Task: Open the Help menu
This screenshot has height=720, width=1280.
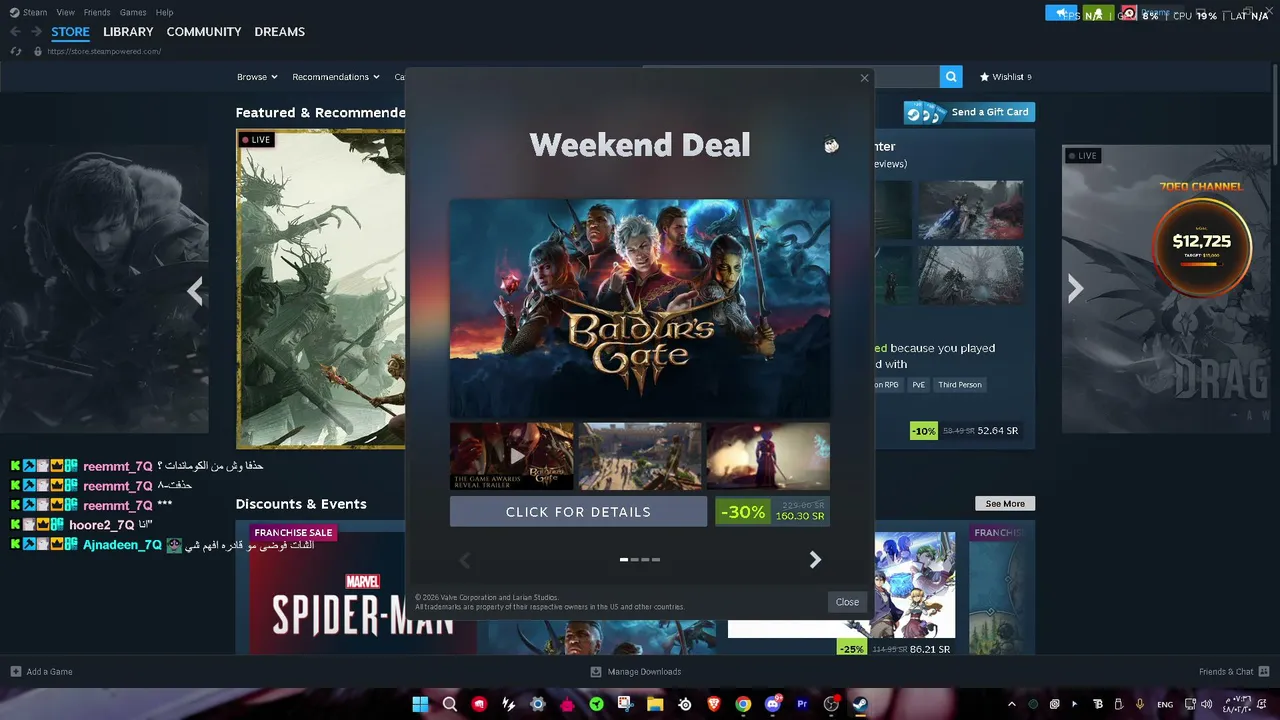Action: (165, 12)
